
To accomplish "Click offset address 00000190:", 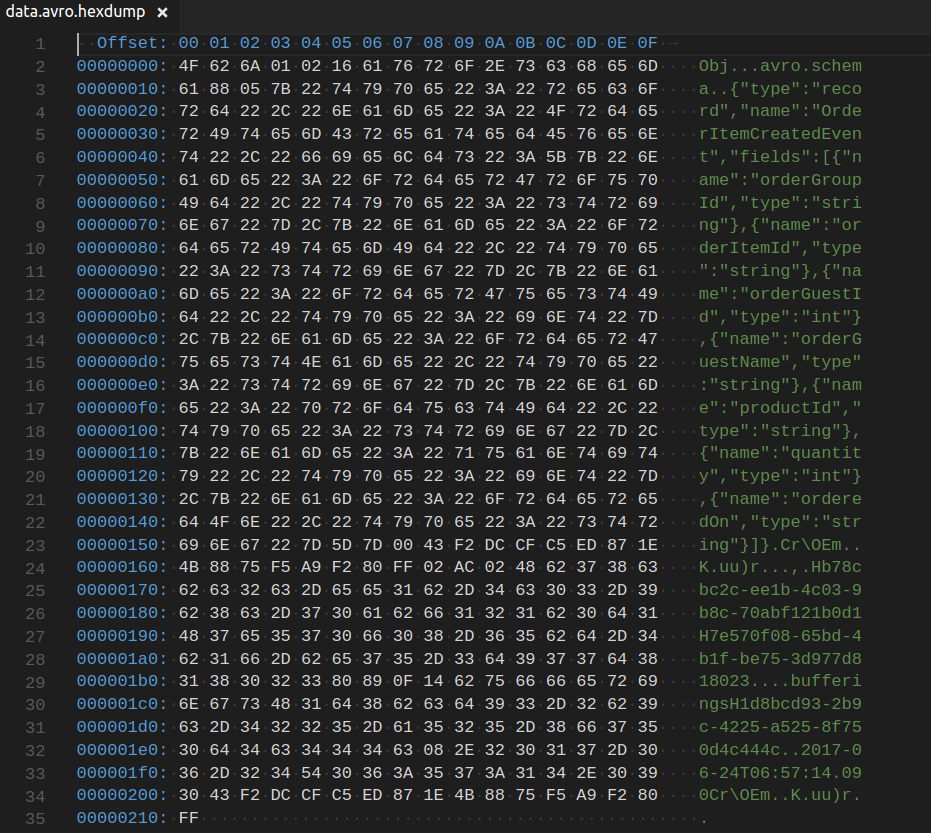I will [x=122, y=636].
